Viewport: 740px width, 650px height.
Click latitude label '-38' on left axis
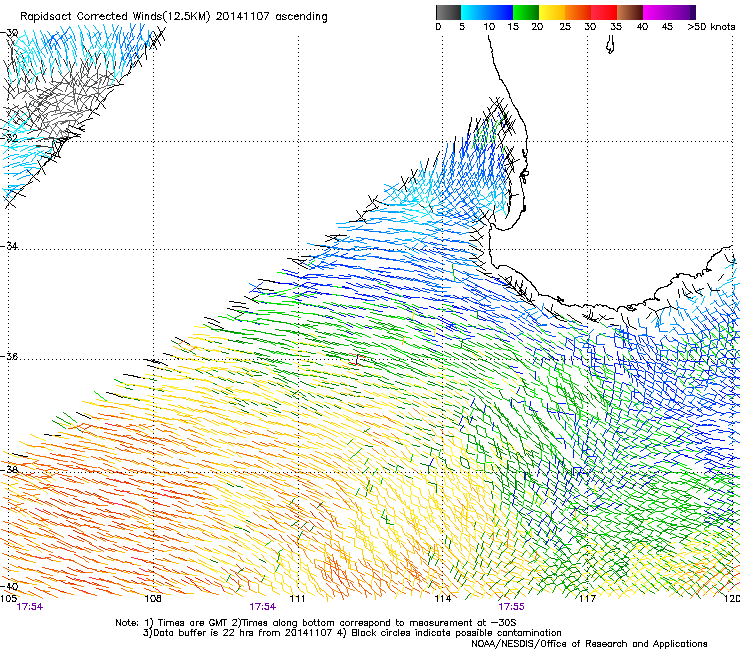[x=9, y=470]
